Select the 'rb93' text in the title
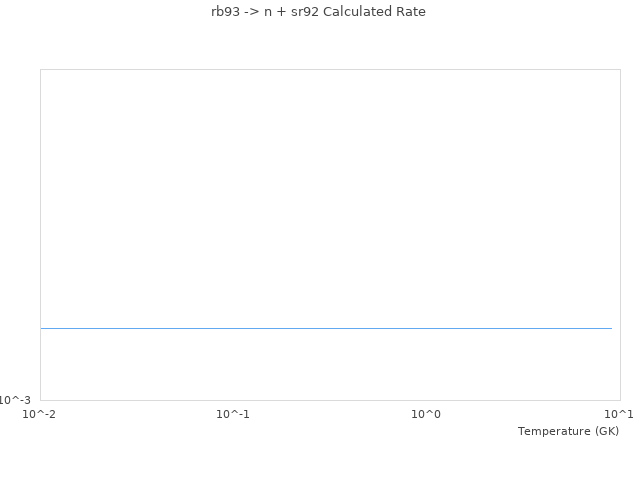Screen dimensions: 640x480 pyautogui.click(x=226, y=12)
